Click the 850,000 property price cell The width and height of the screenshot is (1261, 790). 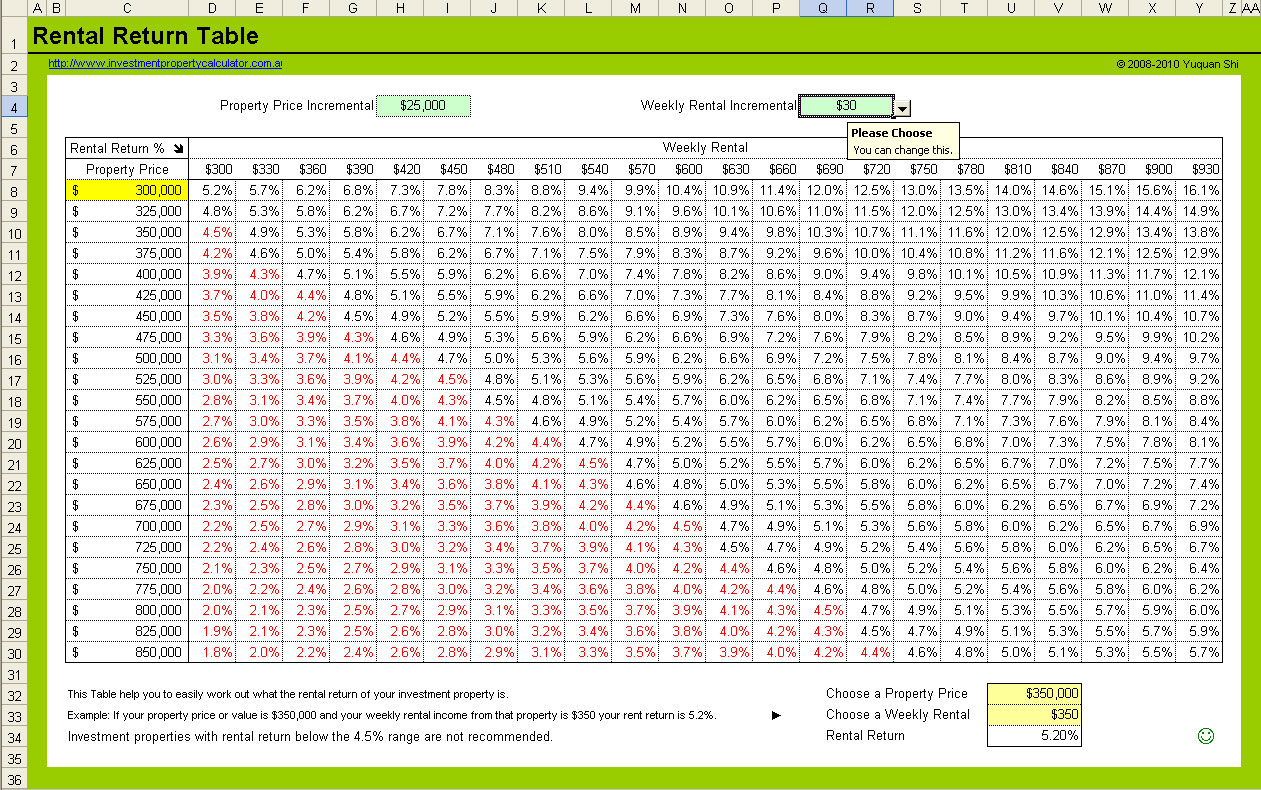[x=127, y=652]
